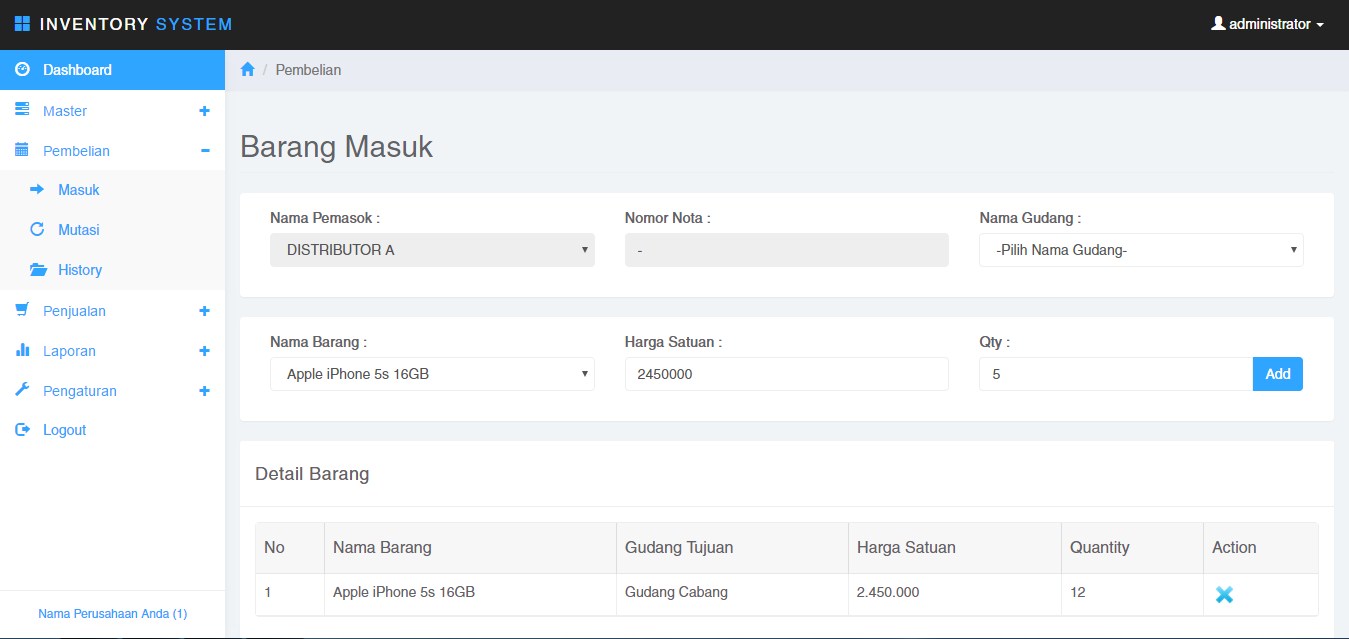
Task: Click the shopping cart icon for Penjualan
Action: coord(22,310)
